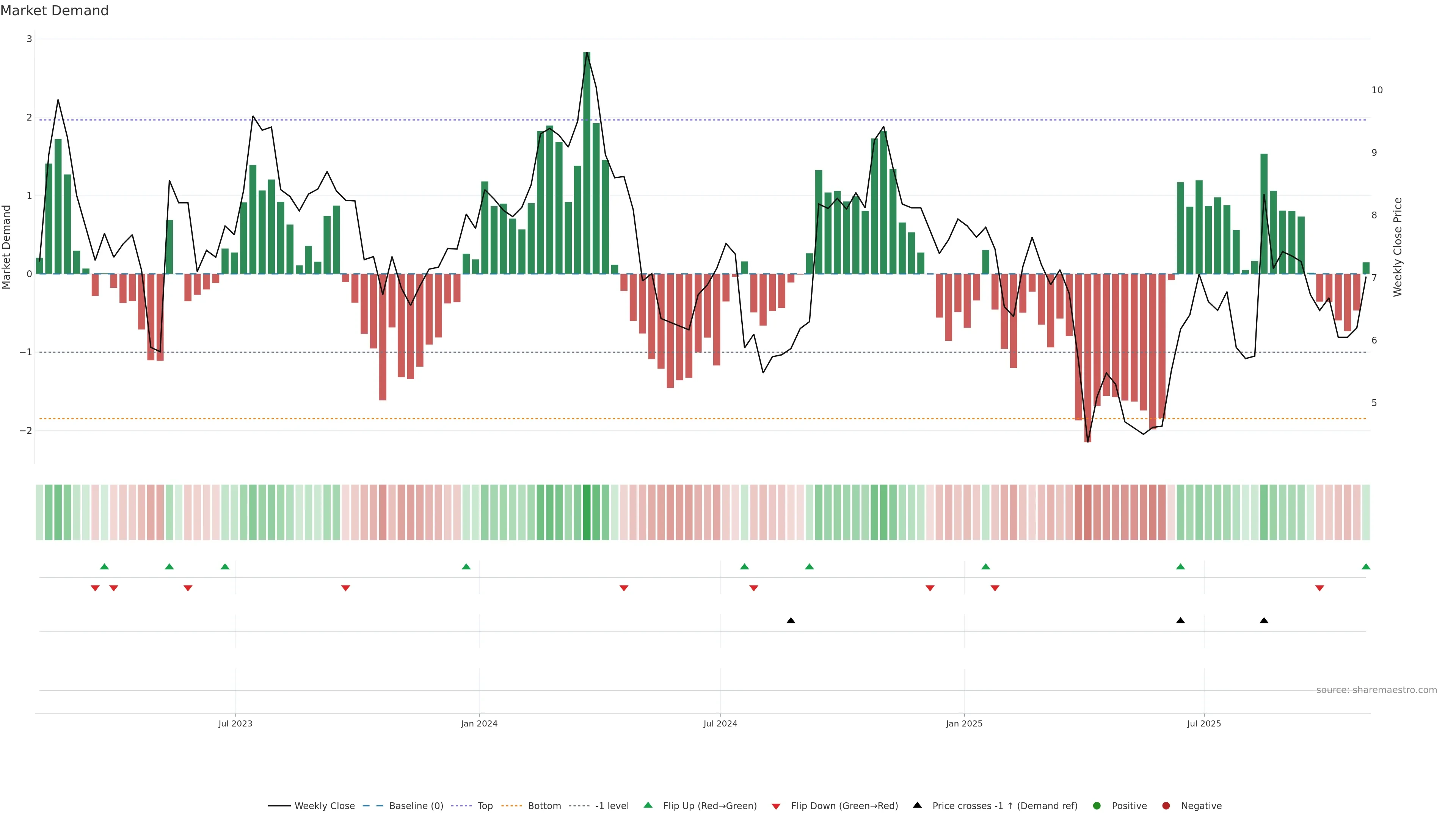Click the rightmost red flip-down triangle marker

tap(1320, 588)
